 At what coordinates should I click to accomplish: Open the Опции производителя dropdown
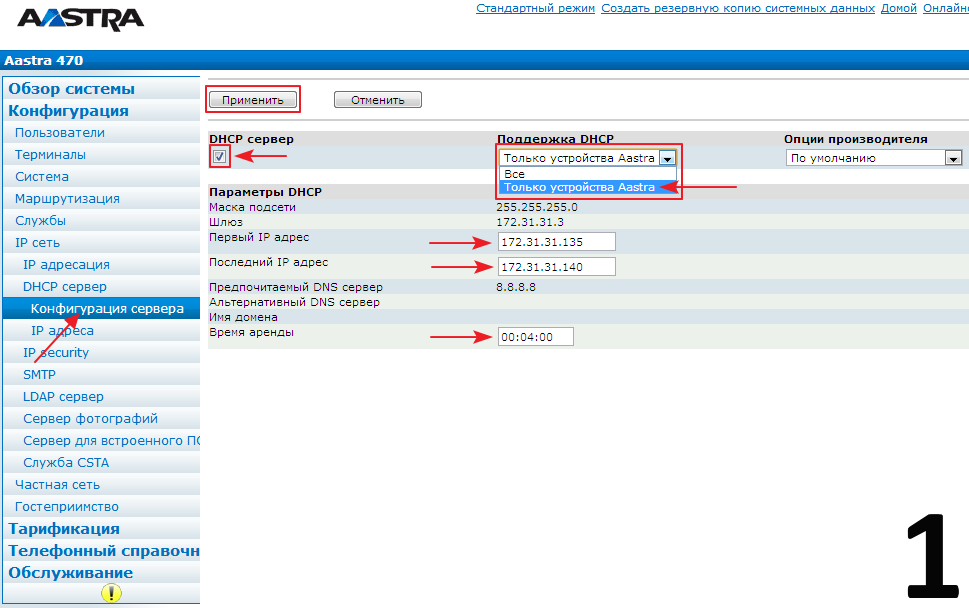[x=874, y=158]
